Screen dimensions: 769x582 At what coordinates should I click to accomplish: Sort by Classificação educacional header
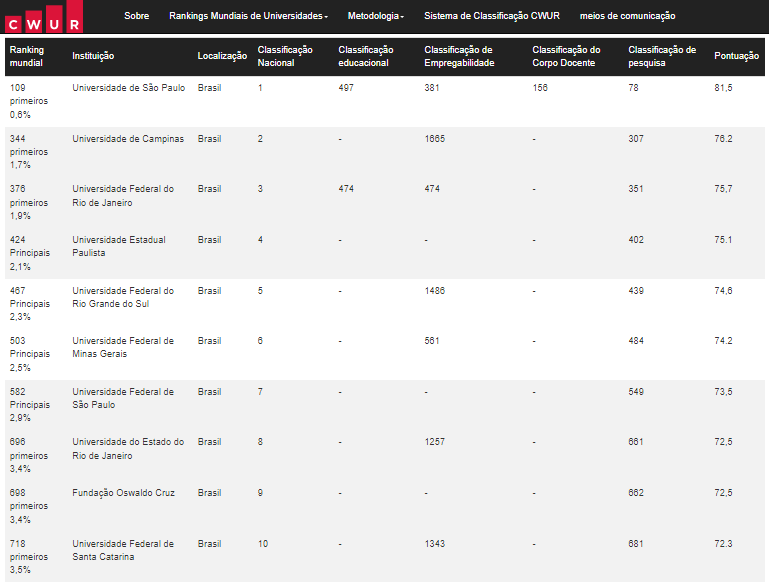pyautogui.click(x=366, y=56)
